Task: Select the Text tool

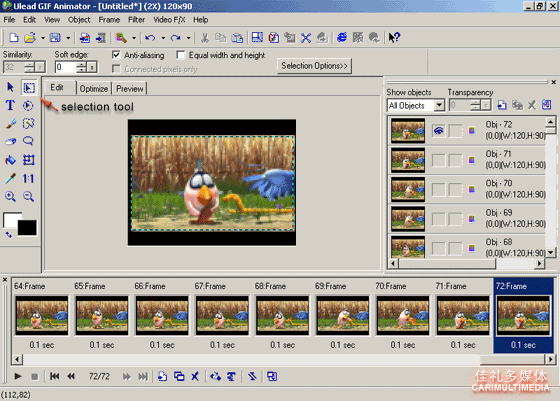Action: (10, 106)
